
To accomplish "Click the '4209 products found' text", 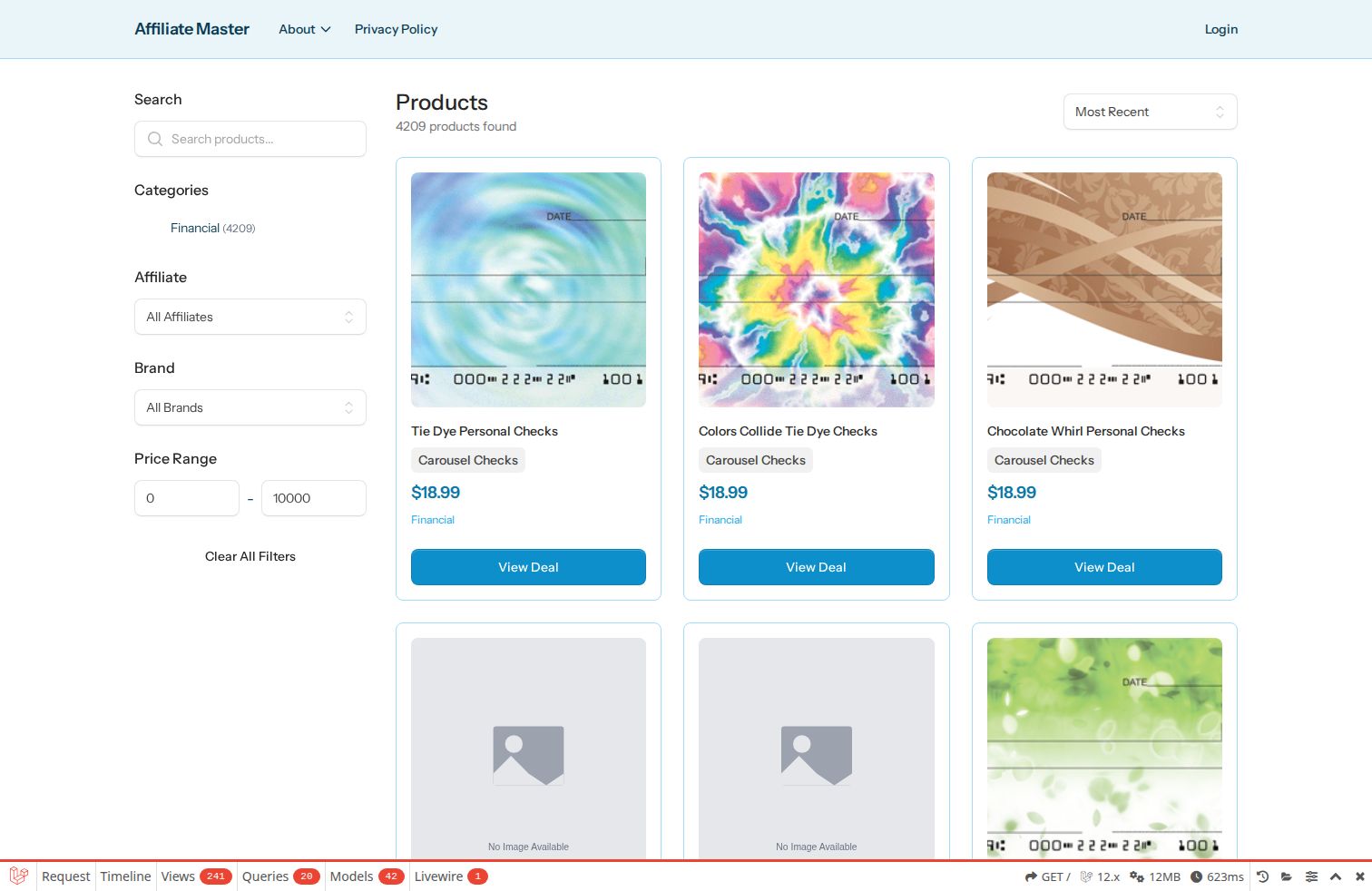I will [456, 126].
